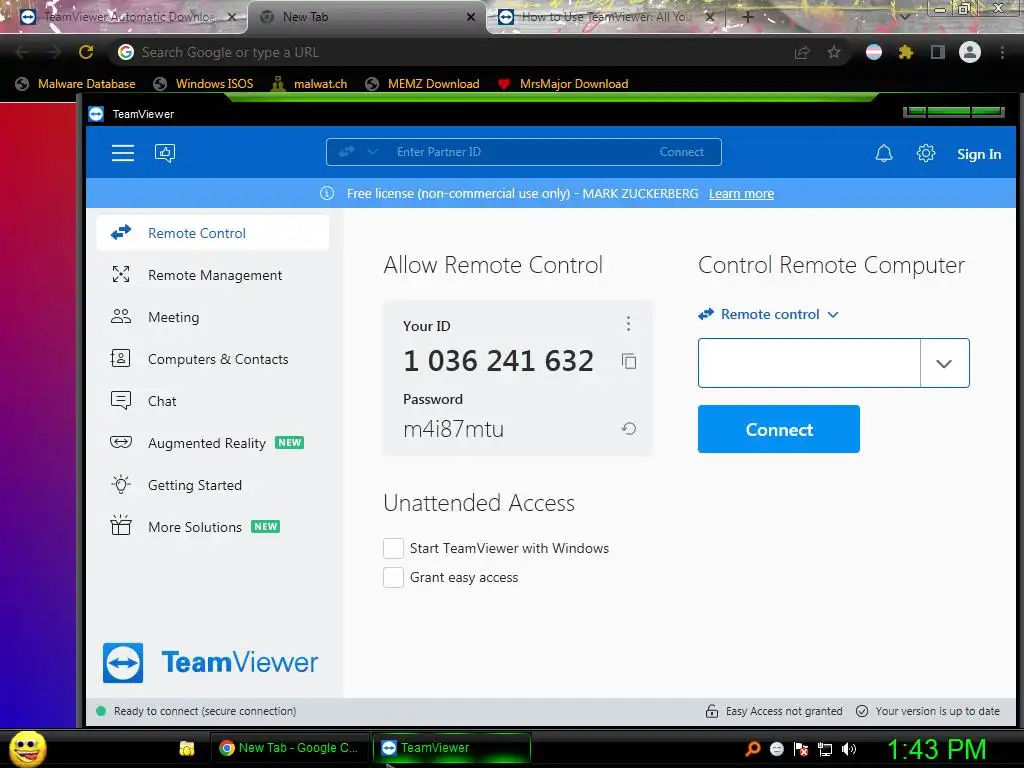Expand the Remote control mode dropdown

769,314
